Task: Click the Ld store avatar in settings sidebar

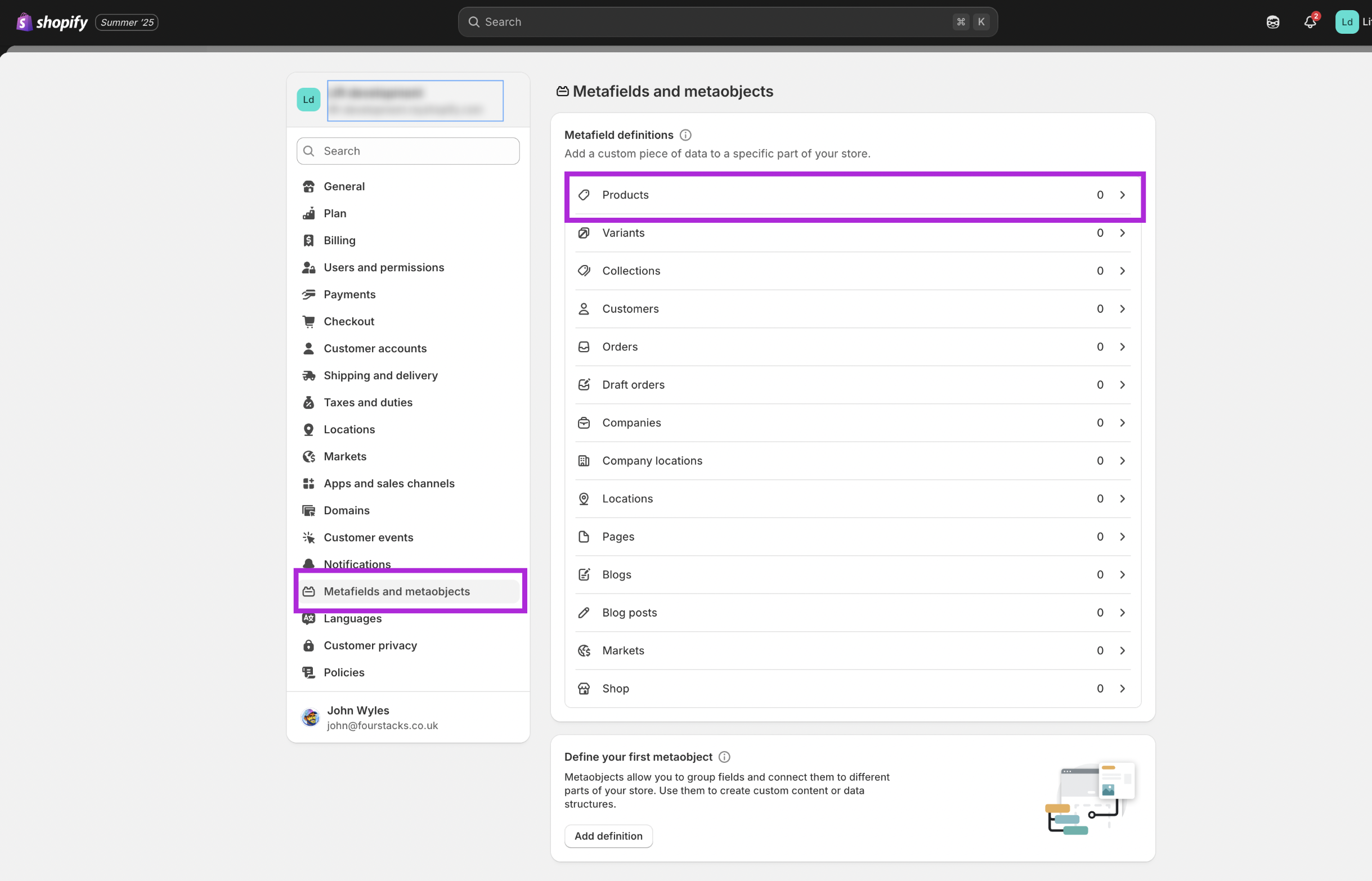Action: click(308, 100)
